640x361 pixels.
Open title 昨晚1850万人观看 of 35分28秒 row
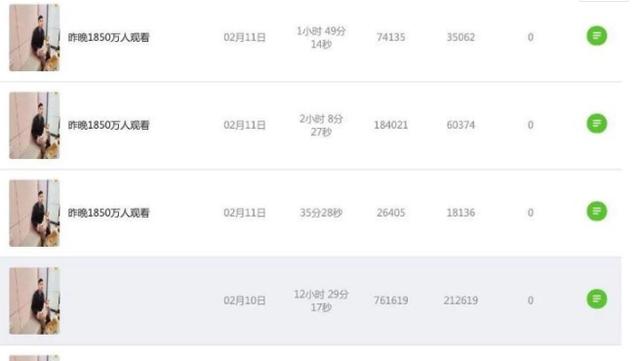pyautogui.click(x=109, y=213)
